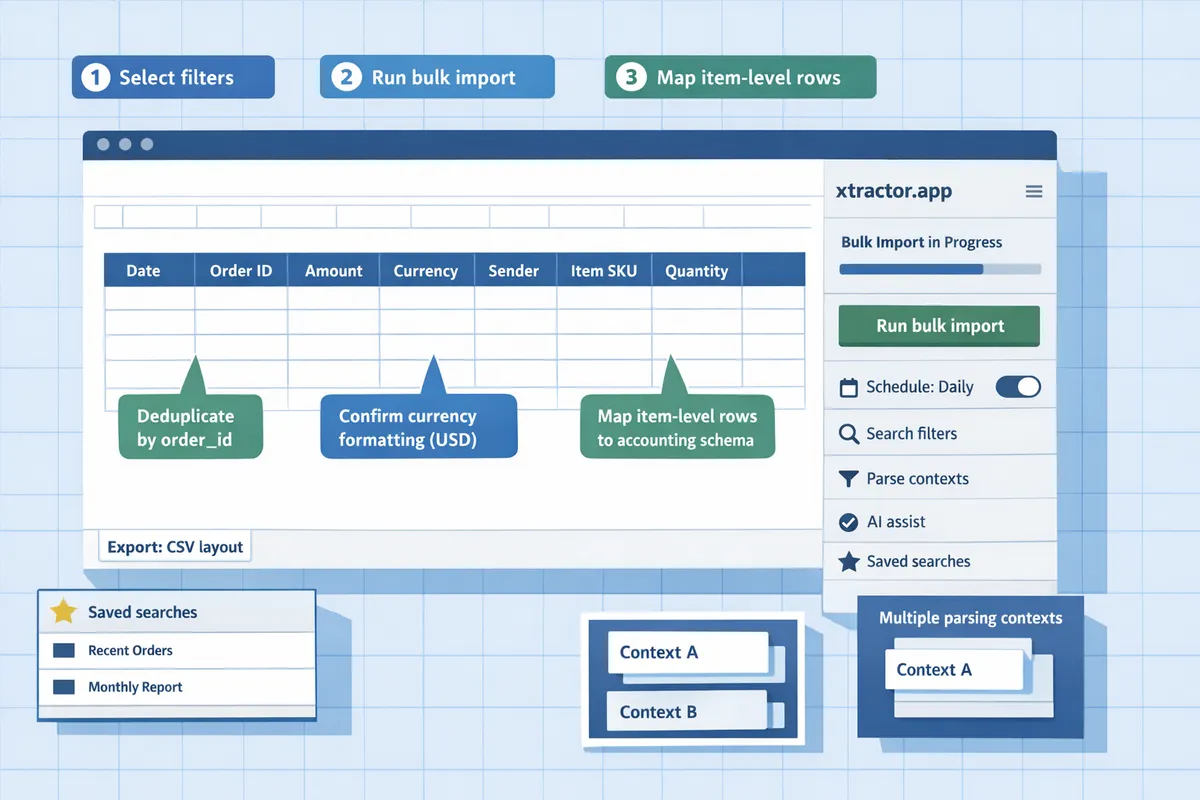
Task: Click the blue icon beside Monthly Report
Action: 63,688
